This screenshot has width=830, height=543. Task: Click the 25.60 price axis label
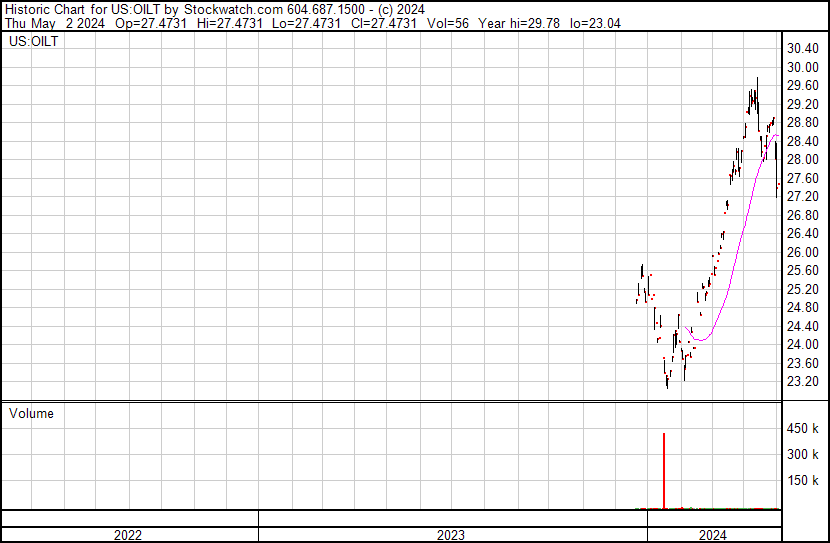click(803, 270)
